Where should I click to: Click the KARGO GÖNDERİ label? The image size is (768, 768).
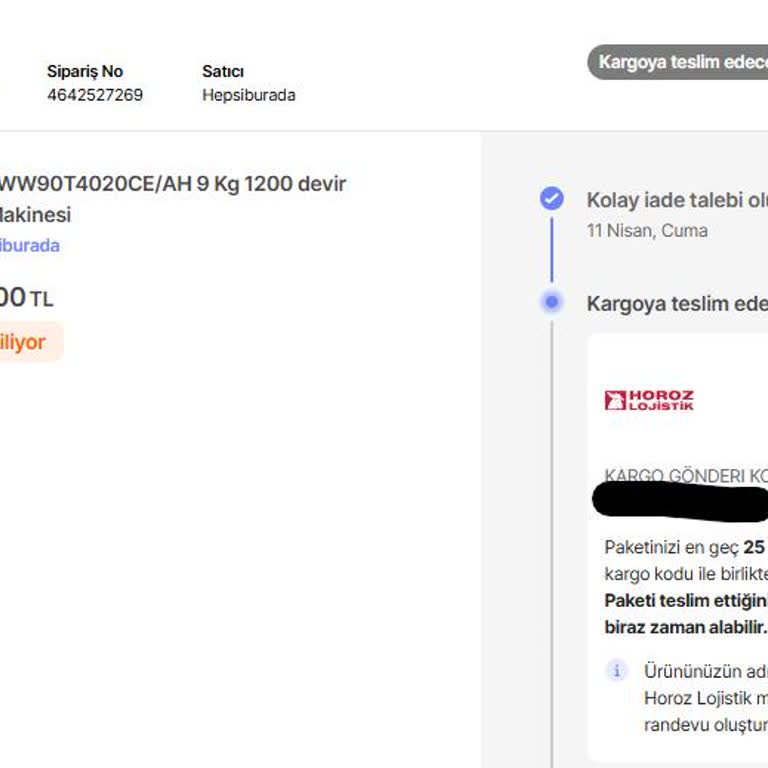[686, 475]
